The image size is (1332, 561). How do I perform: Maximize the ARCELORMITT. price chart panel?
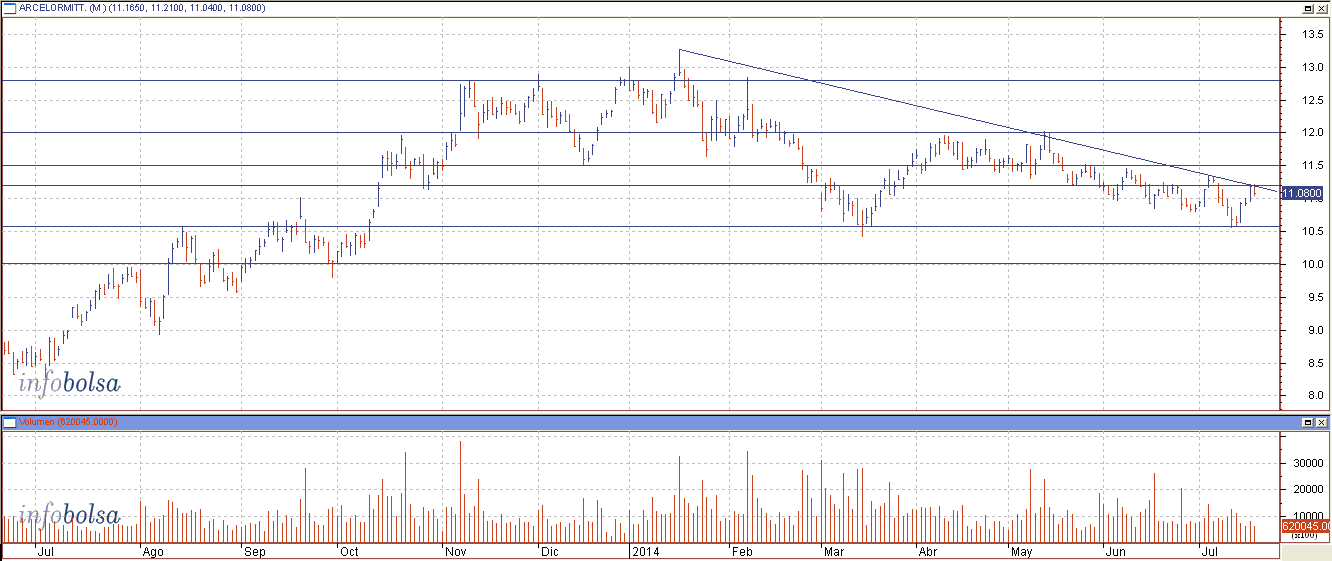[x=1307, y=7]
